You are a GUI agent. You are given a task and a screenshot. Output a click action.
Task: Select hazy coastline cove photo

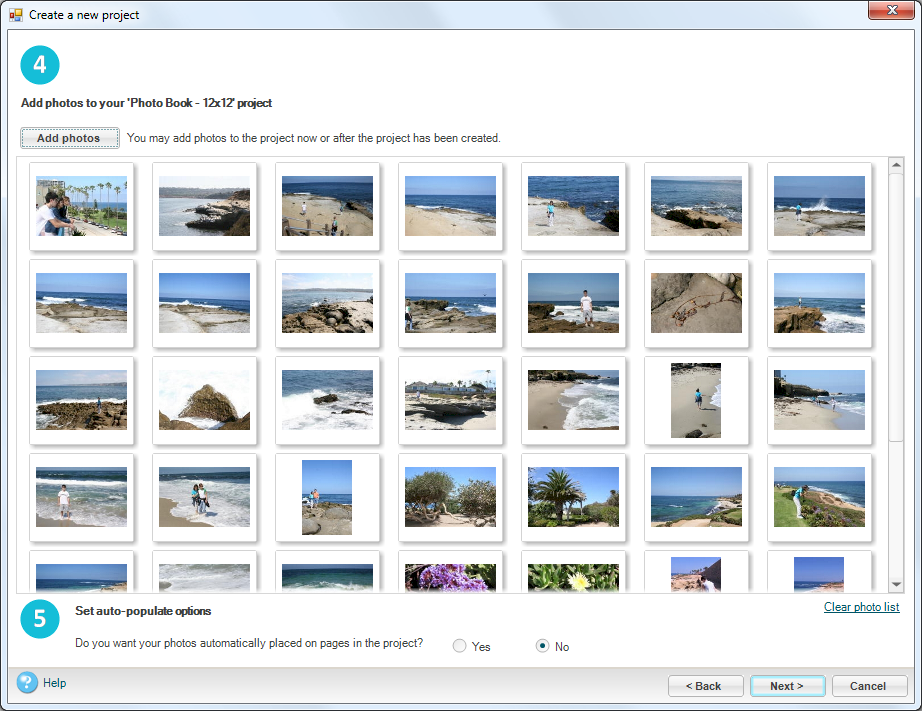pyautogui.click(x=204, y=206)
